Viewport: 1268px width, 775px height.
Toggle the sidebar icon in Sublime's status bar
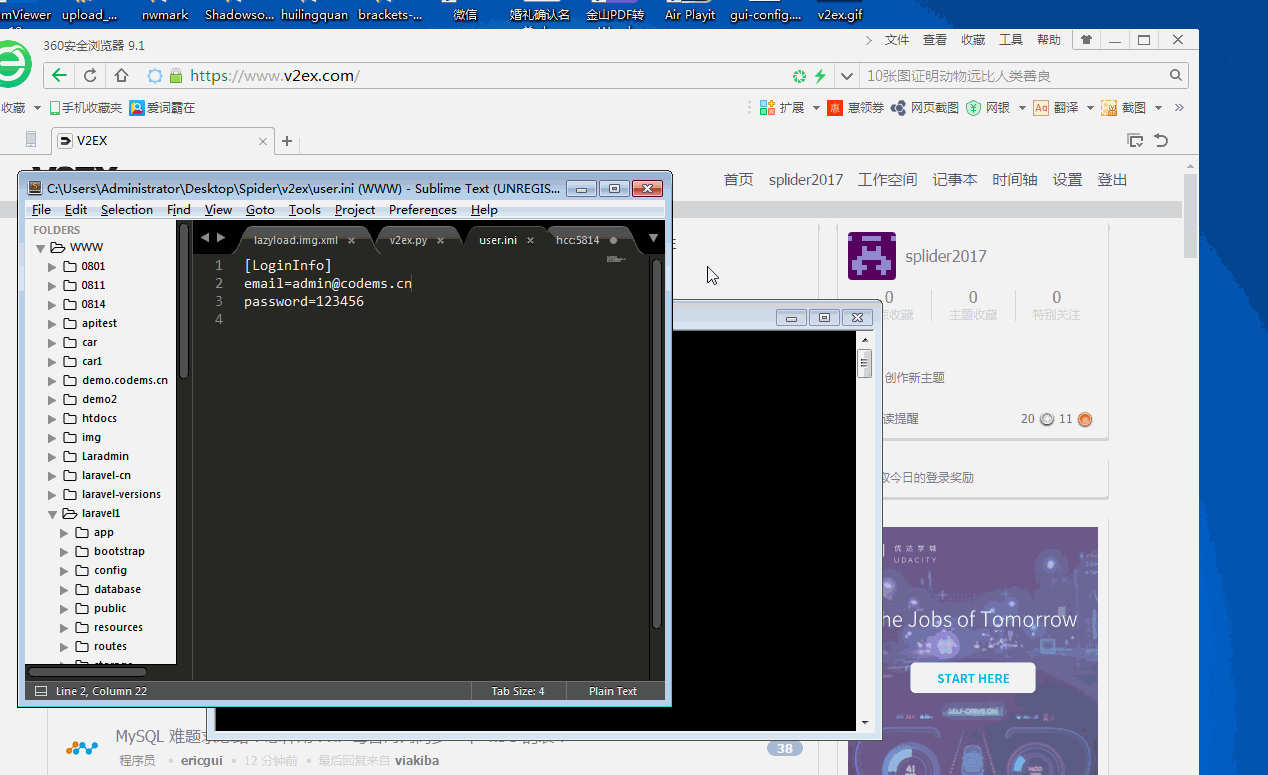click(x=40, y=691)
